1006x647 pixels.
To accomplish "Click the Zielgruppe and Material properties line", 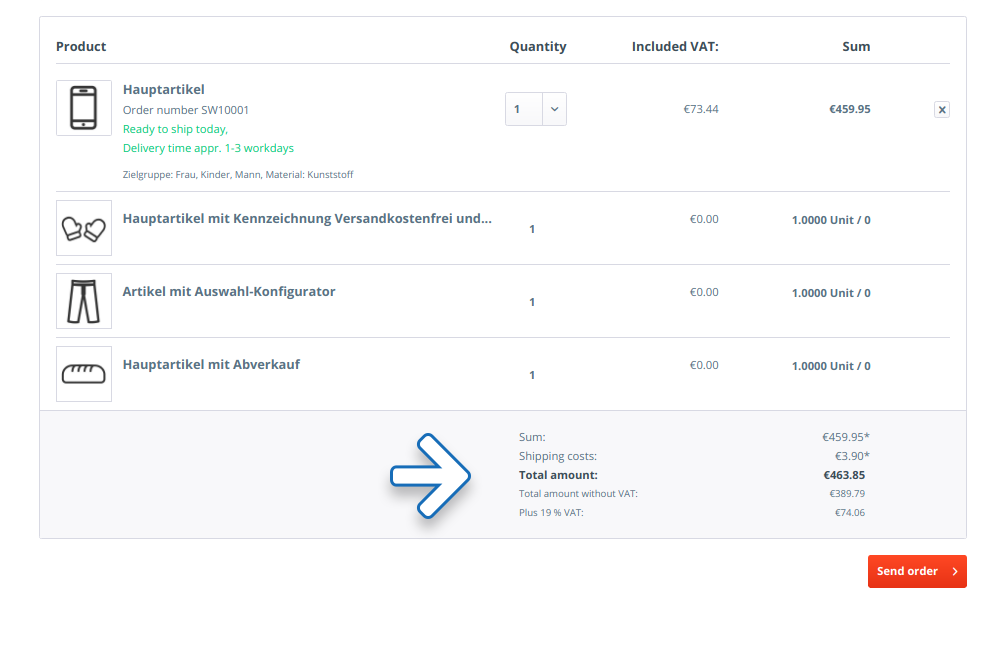I will [238, 175].
